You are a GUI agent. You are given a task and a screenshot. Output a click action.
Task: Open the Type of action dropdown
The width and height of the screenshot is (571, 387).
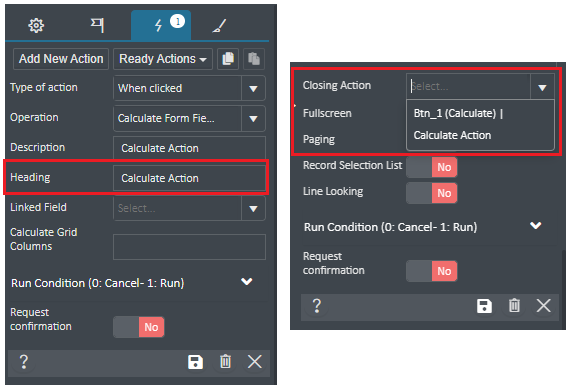click(189, 88)
